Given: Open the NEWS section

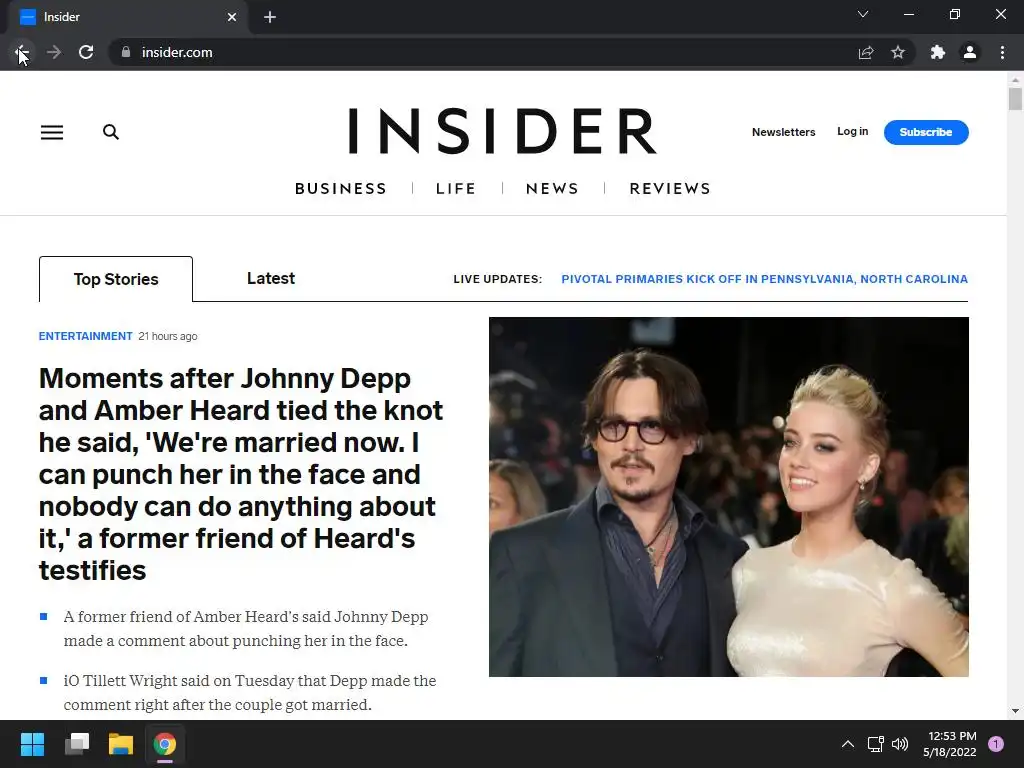Looking at the screenshot, I should [x=552, y=189].
